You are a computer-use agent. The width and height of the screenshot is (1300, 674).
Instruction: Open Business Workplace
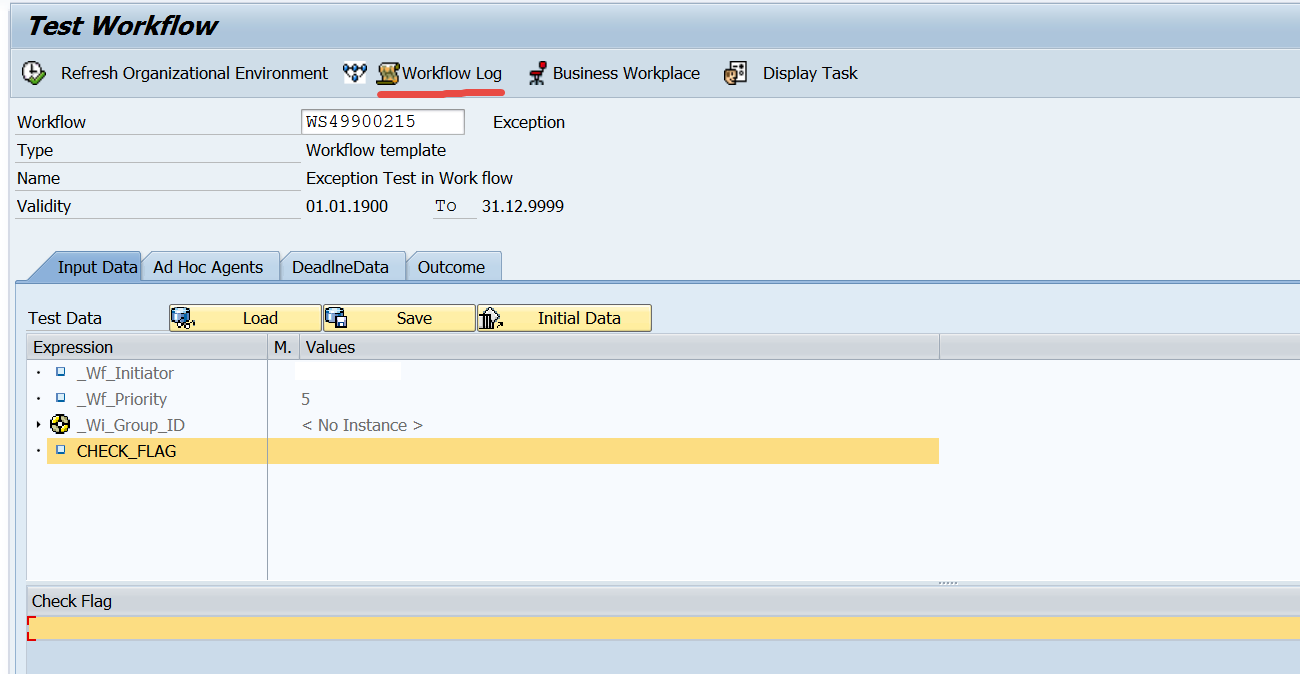pyautogui.click(x=626, y=73)
